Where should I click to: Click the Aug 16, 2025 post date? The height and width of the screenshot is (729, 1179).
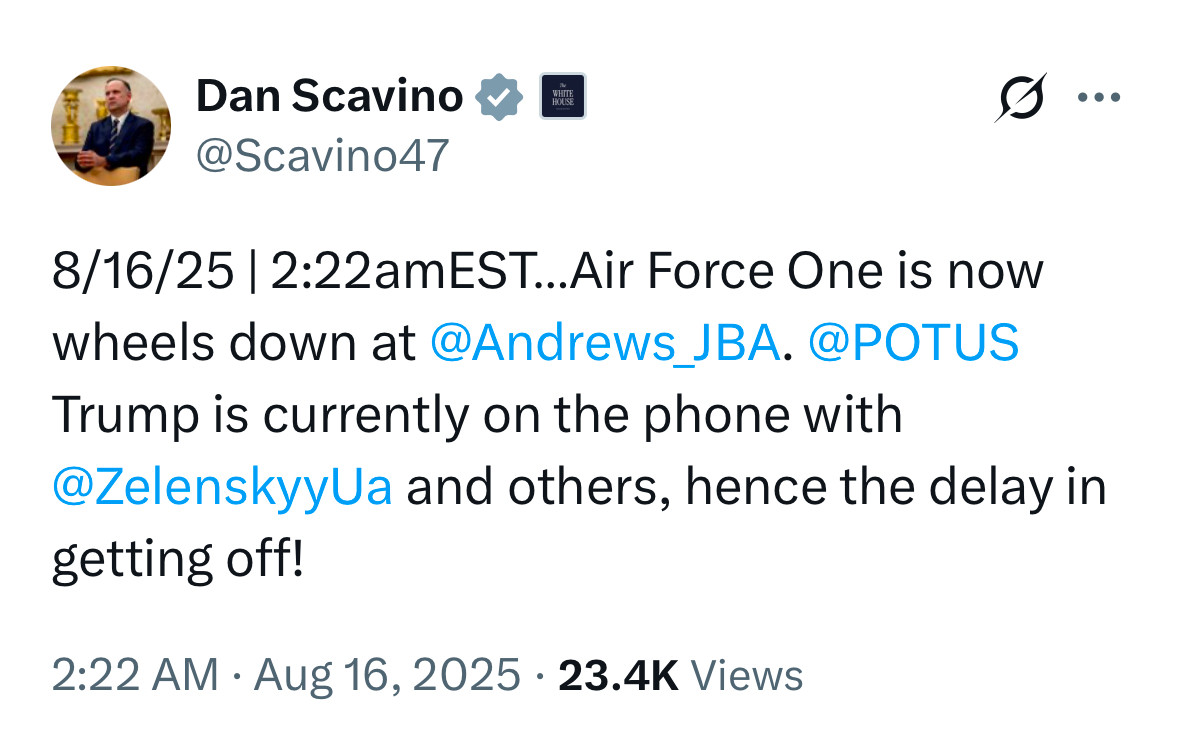388,675
